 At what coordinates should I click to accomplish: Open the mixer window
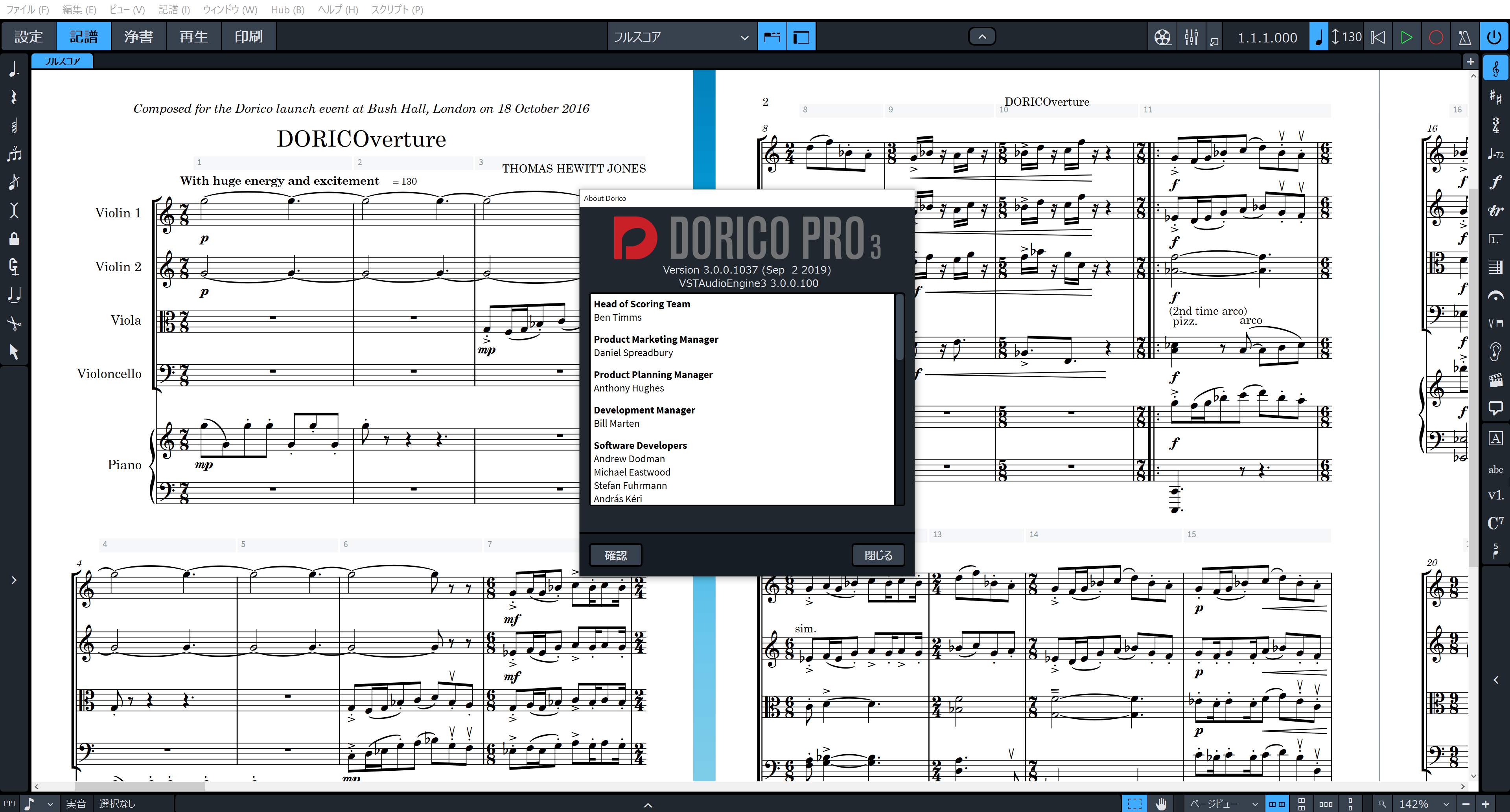pyautogui.click(x=1191, y=37)
